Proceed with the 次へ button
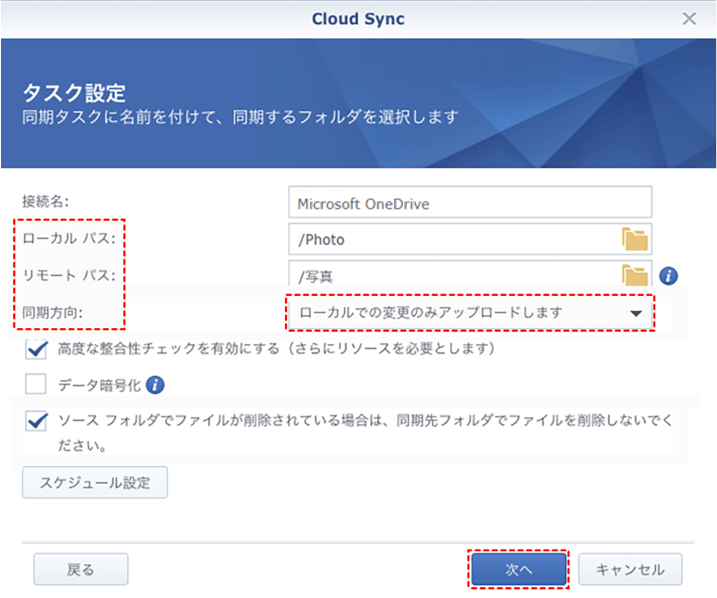 pyautogui.click(x=519, y=569)
